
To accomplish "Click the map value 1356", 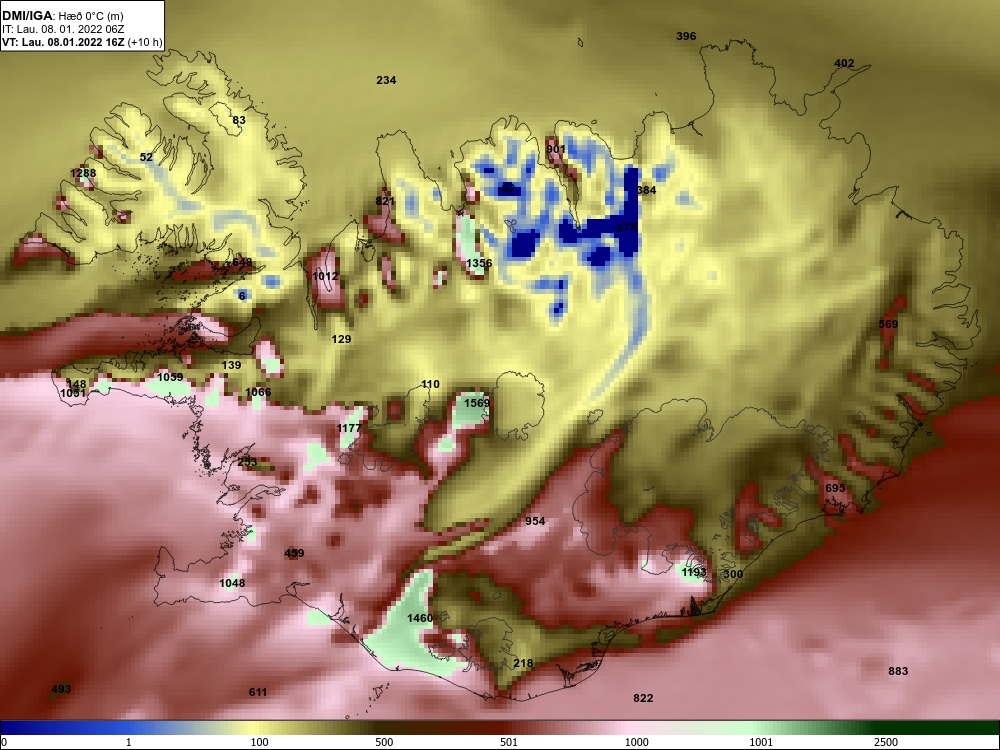I will click(479, 263).
